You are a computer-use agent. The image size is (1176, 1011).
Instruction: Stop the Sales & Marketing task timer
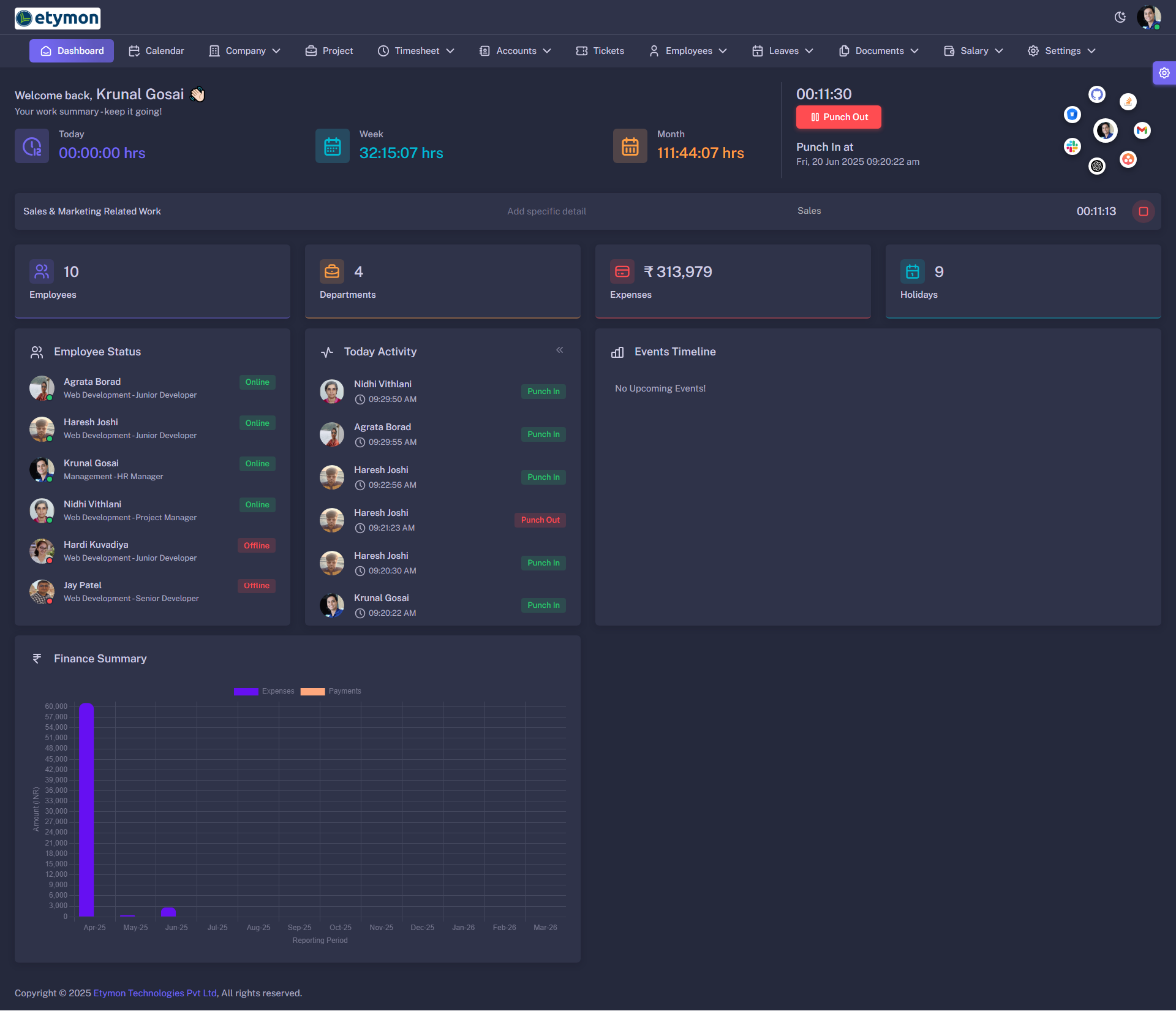1143,211
